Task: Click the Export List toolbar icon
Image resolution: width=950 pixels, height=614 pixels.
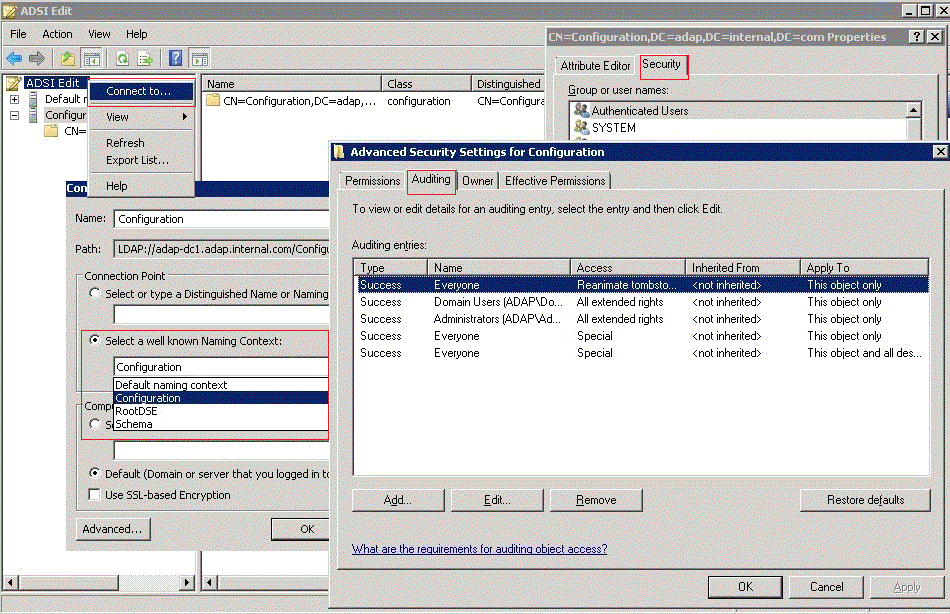Action: (x=145, y=59)
